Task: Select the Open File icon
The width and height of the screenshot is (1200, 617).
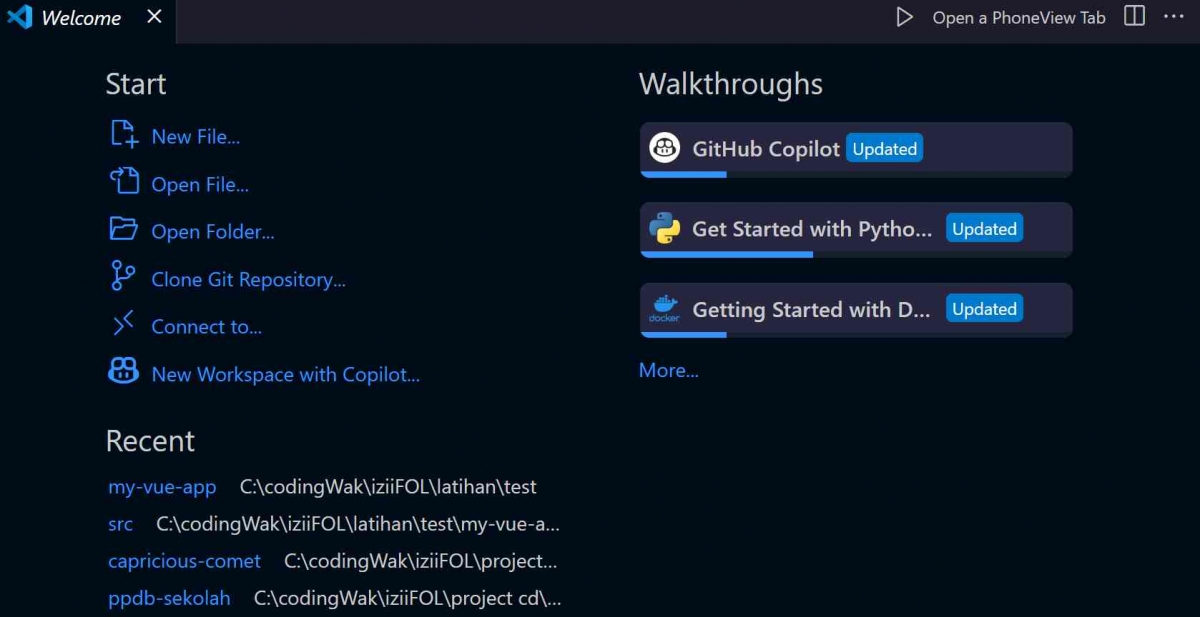Action: pyautogui.click(x=122, y=183)
